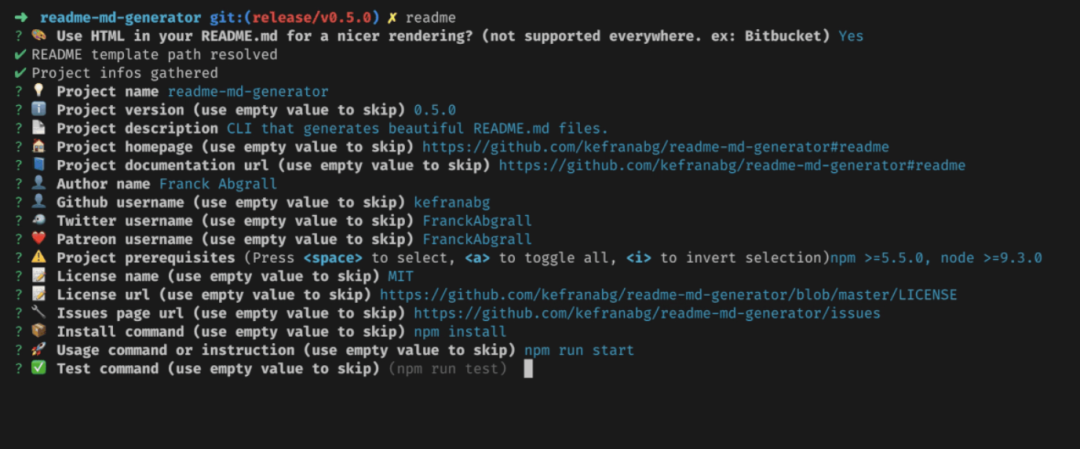Click the package box icon beside Install command
The width and height of the screenshot is (1080, 449).
tap(39, 331)
